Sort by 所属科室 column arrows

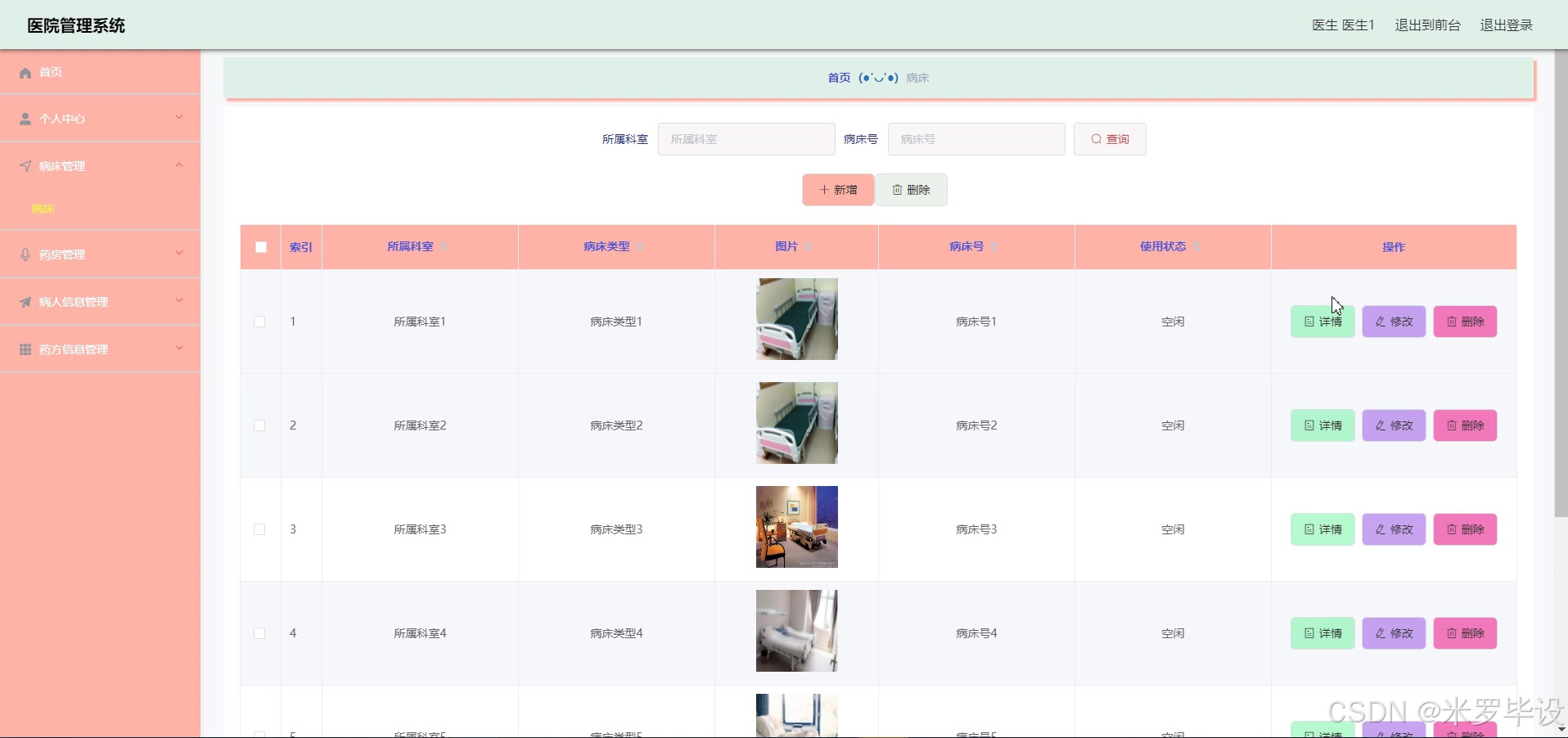[444, 247]
